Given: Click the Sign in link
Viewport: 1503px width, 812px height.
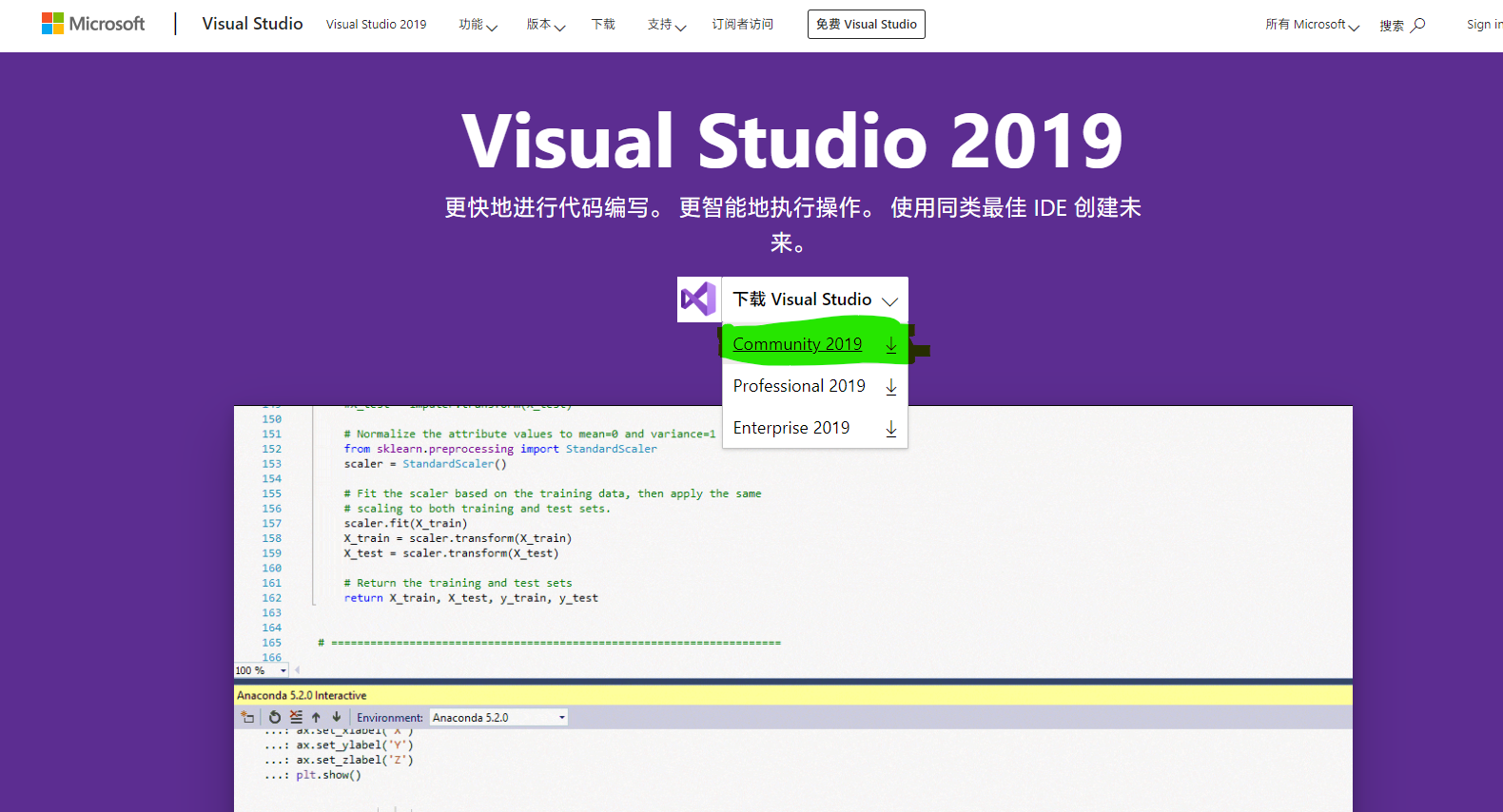Looking at the screenshot, I should point(1484,25).
